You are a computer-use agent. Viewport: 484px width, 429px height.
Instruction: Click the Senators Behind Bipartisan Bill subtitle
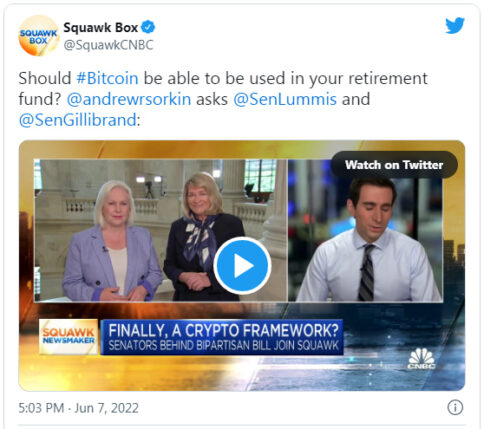click(223, 345)
